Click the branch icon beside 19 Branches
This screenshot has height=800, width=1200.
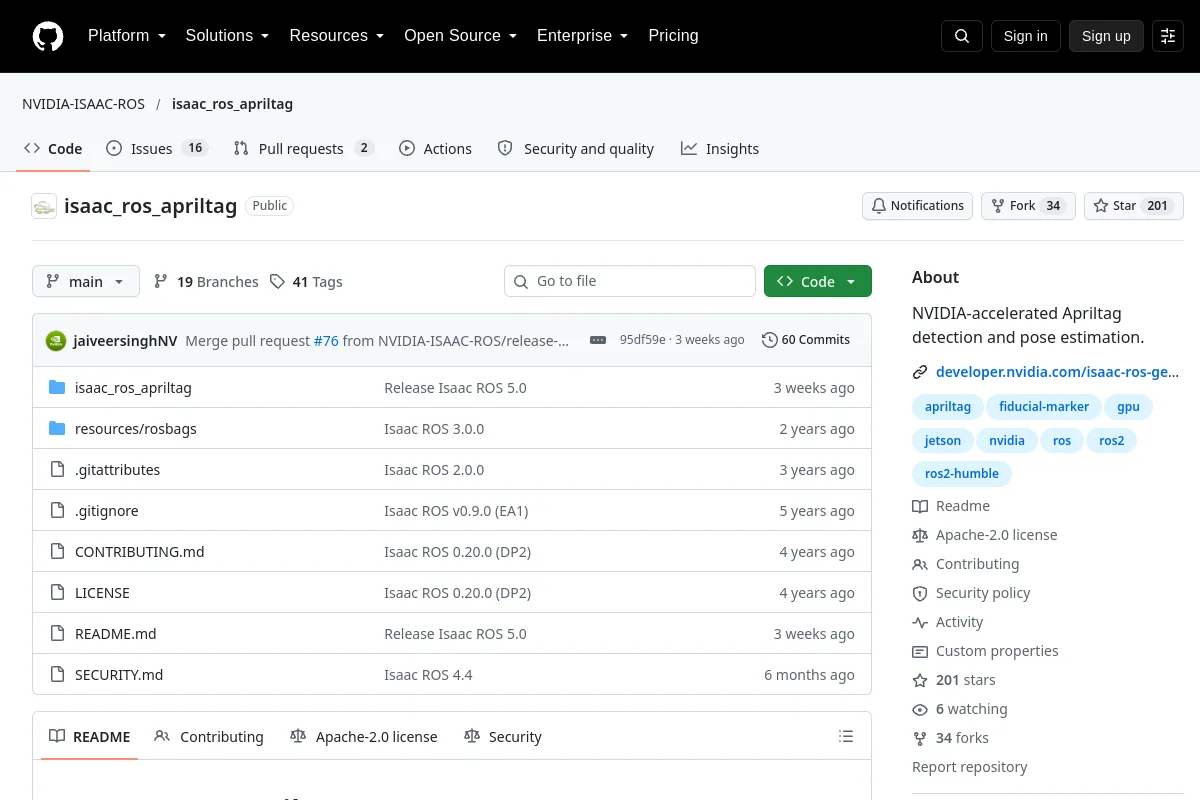coord(161,282)
